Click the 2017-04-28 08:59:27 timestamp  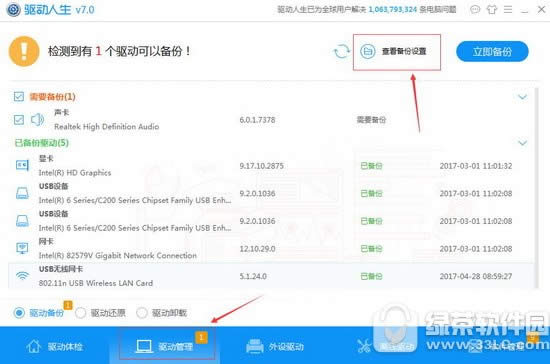coord(476,276)
